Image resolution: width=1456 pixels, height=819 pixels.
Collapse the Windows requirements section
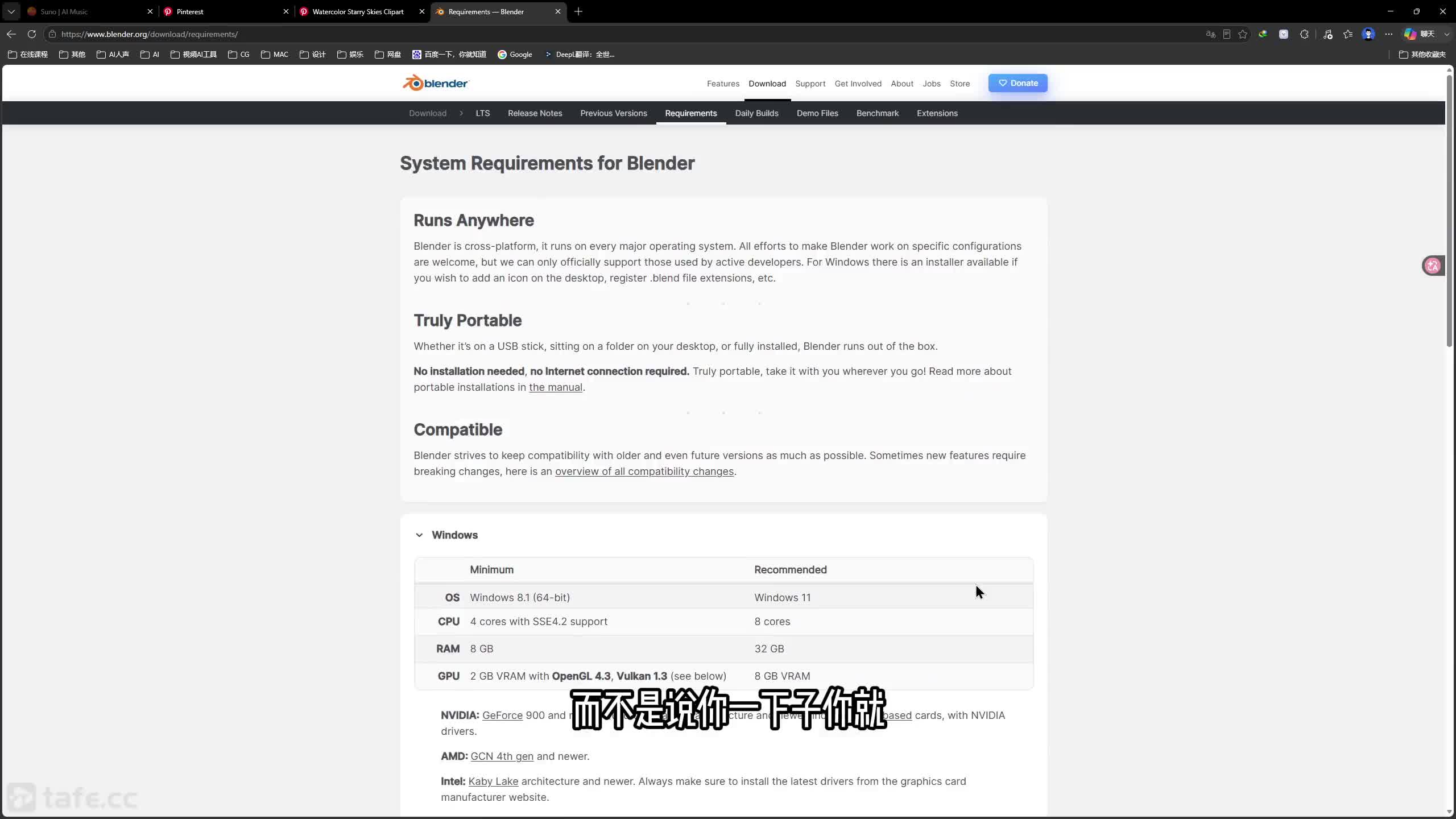coord(419,535)
